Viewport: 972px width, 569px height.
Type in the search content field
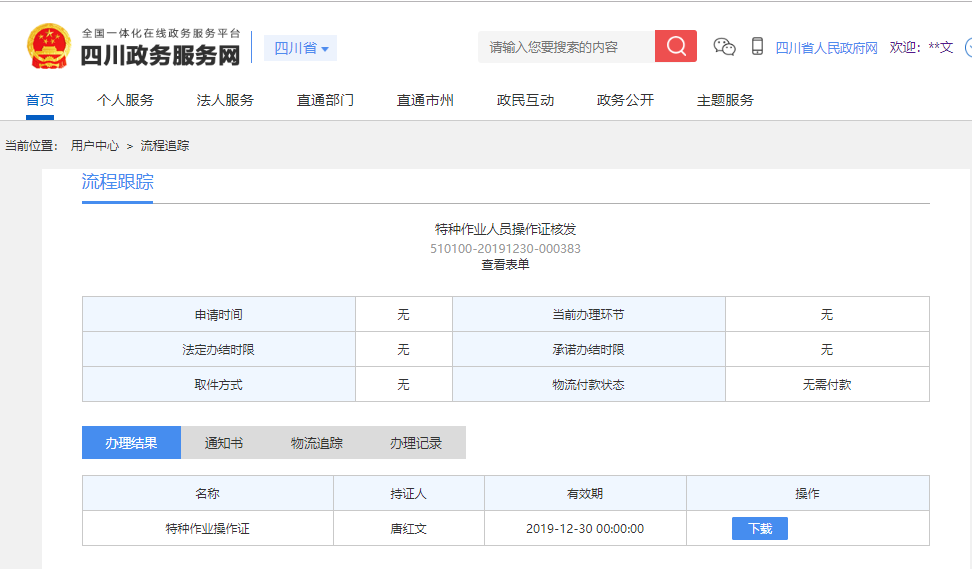pos(566,47)
